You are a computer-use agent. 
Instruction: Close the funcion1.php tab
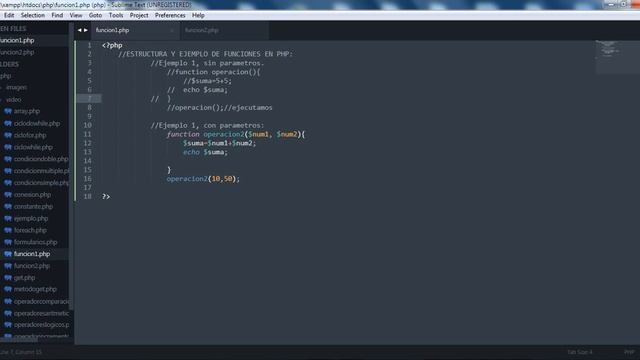coord(172,31)
